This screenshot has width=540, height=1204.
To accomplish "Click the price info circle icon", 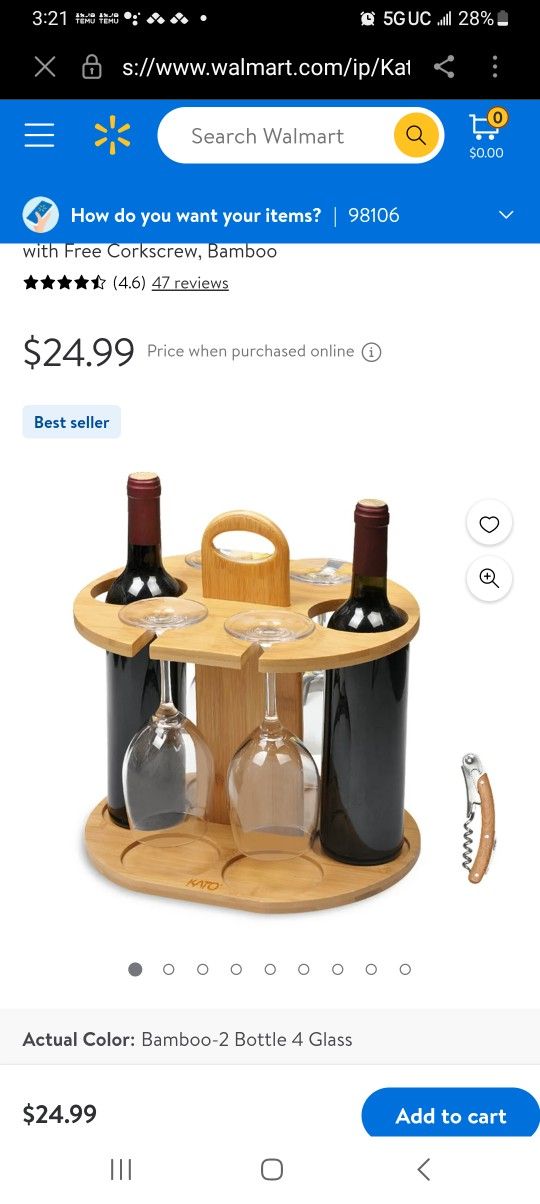I will coord(371,352).
